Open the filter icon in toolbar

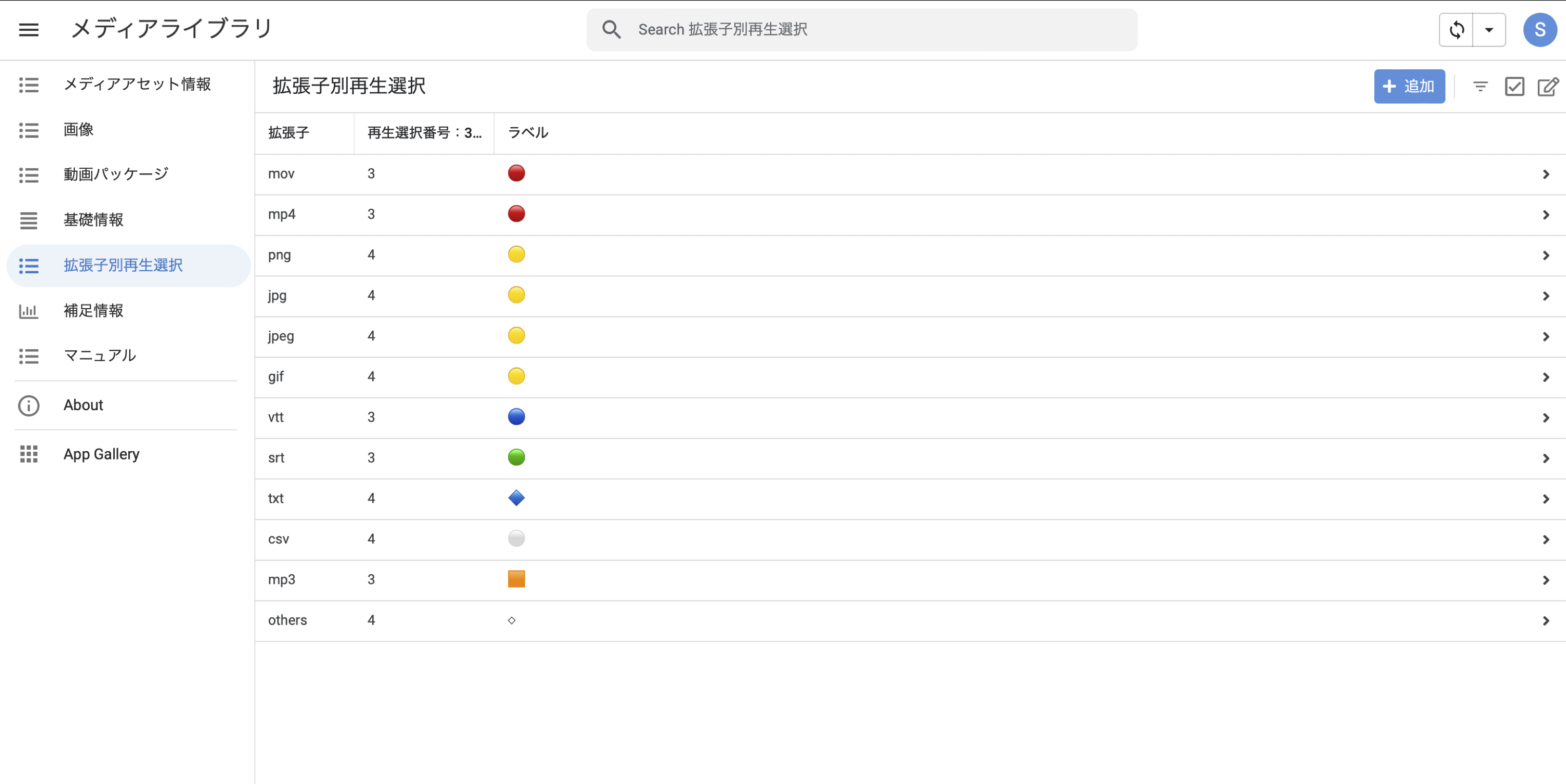pyautogui.click(x=1480, y=86)
